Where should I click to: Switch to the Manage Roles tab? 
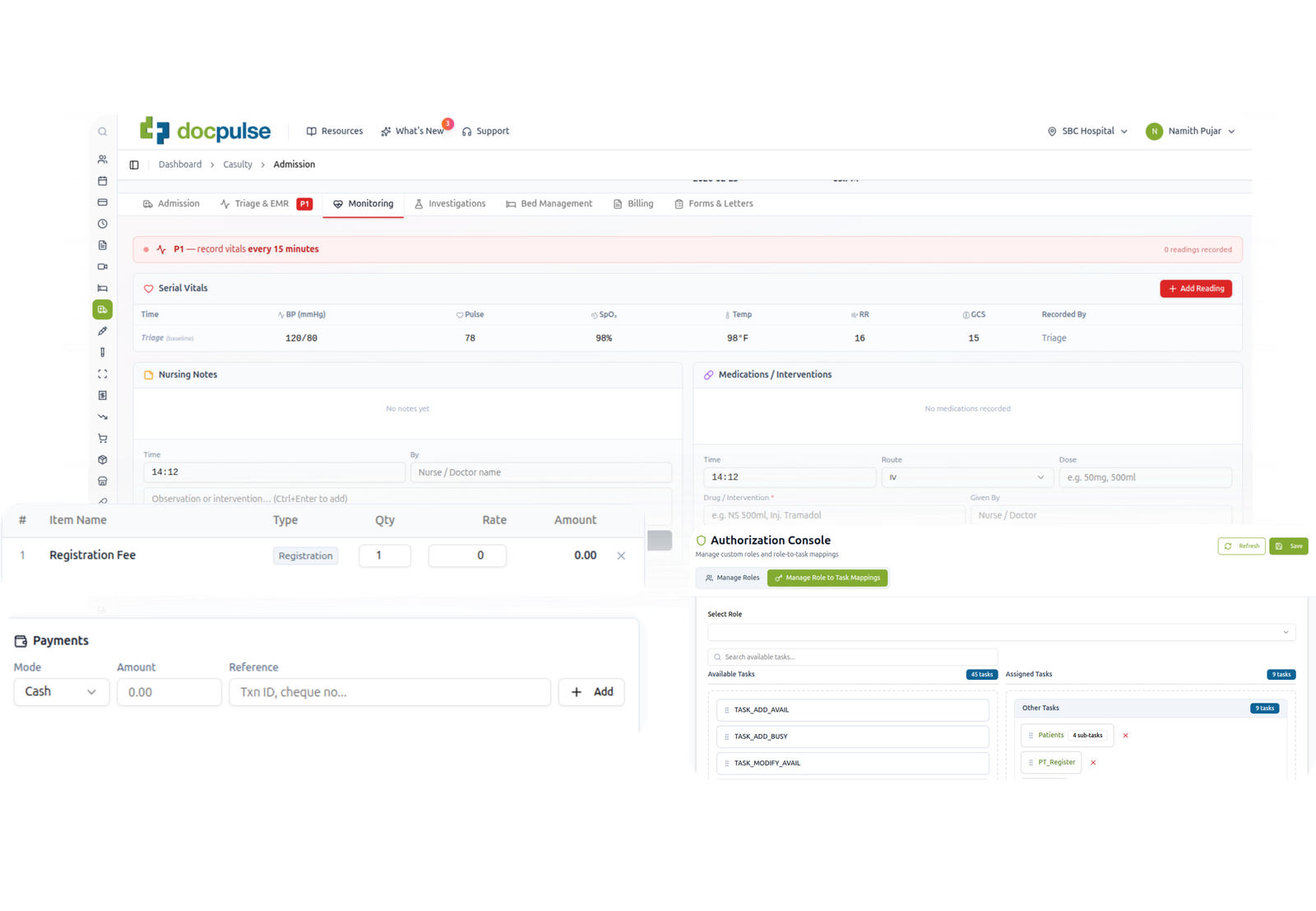(x=732, y=578)
